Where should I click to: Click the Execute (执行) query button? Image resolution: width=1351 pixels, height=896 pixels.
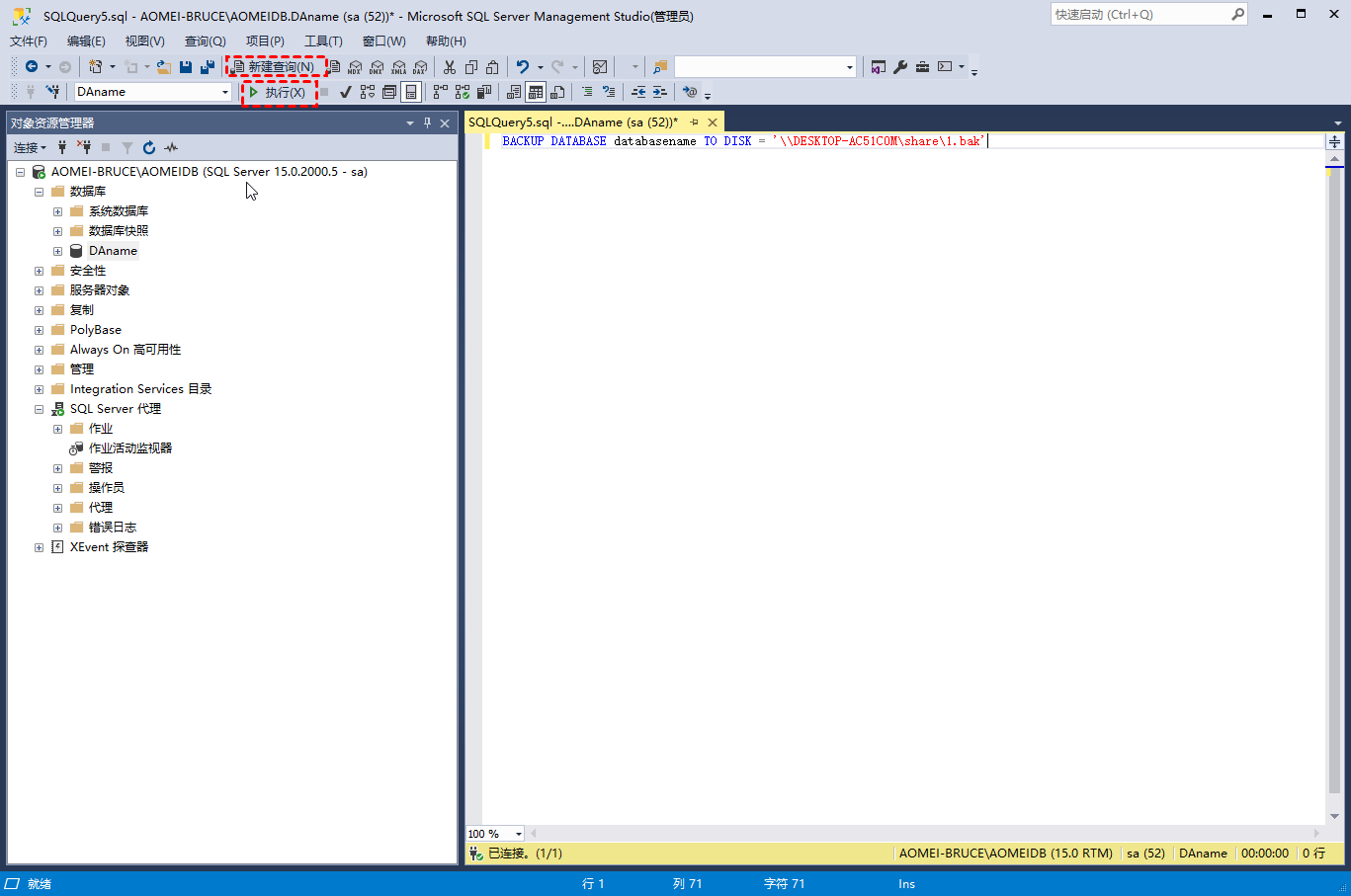278,92
